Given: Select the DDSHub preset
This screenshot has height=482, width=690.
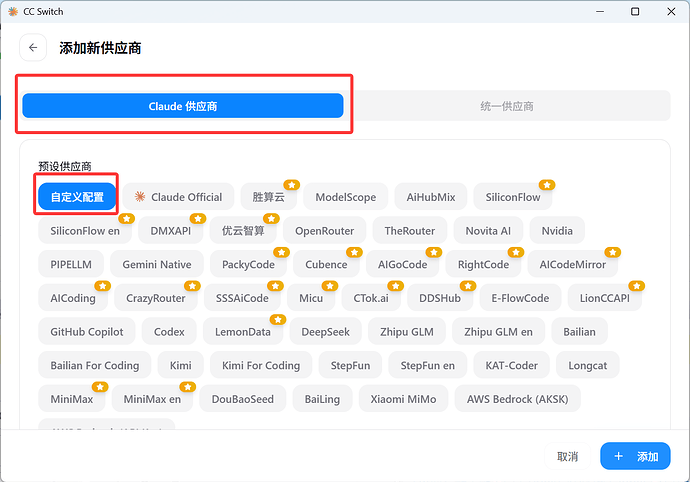Looking at the screenshot, I should tap(440, 298).
